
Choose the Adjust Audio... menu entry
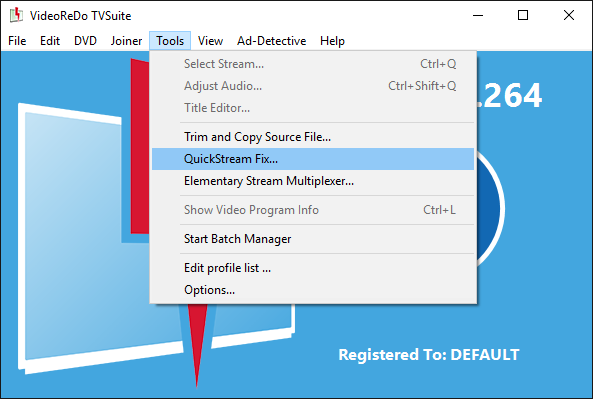click(x=313, y=86)
